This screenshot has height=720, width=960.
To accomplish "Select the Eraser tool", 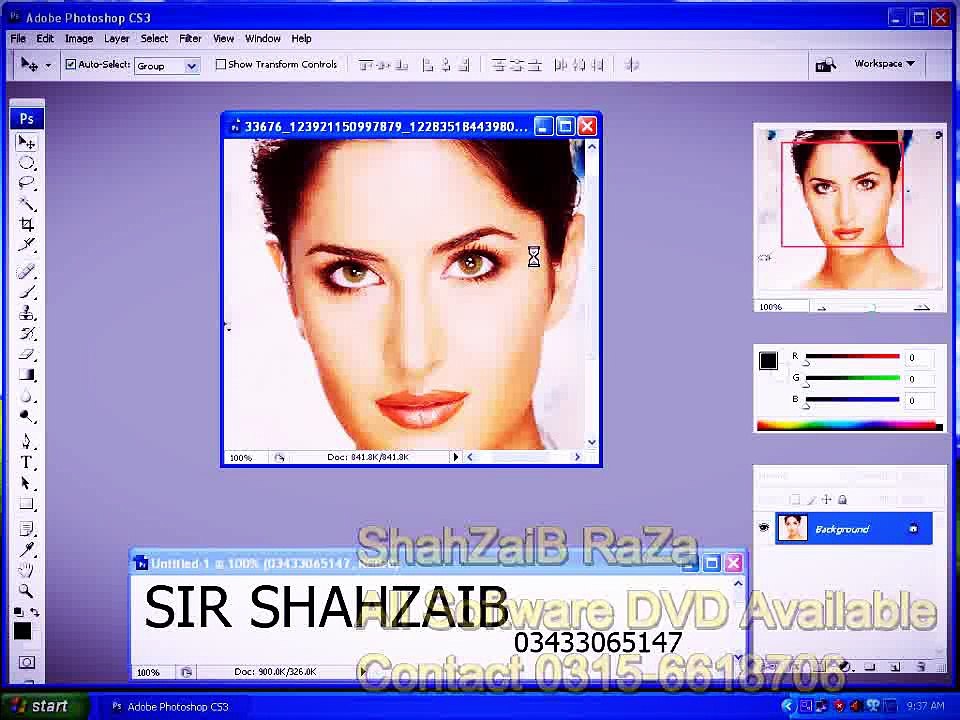I will click(26, 354).
